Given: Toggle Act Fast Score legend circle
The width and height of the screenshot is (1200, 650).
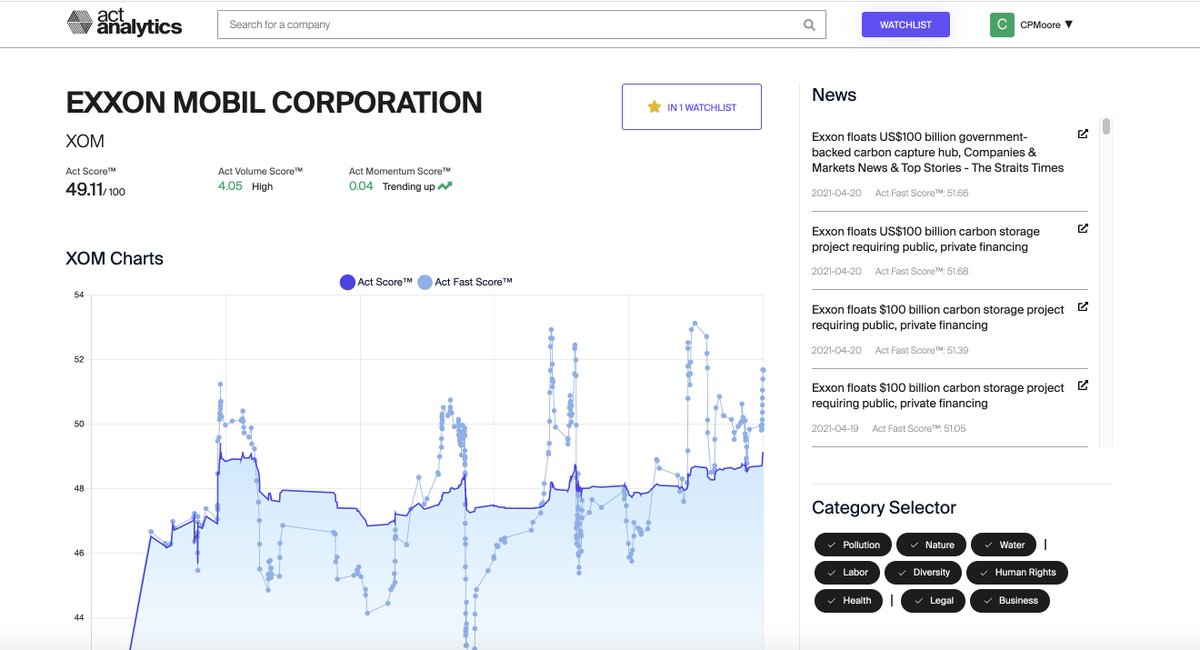Looking at the screenshot, I should click(x=425, y=283).
